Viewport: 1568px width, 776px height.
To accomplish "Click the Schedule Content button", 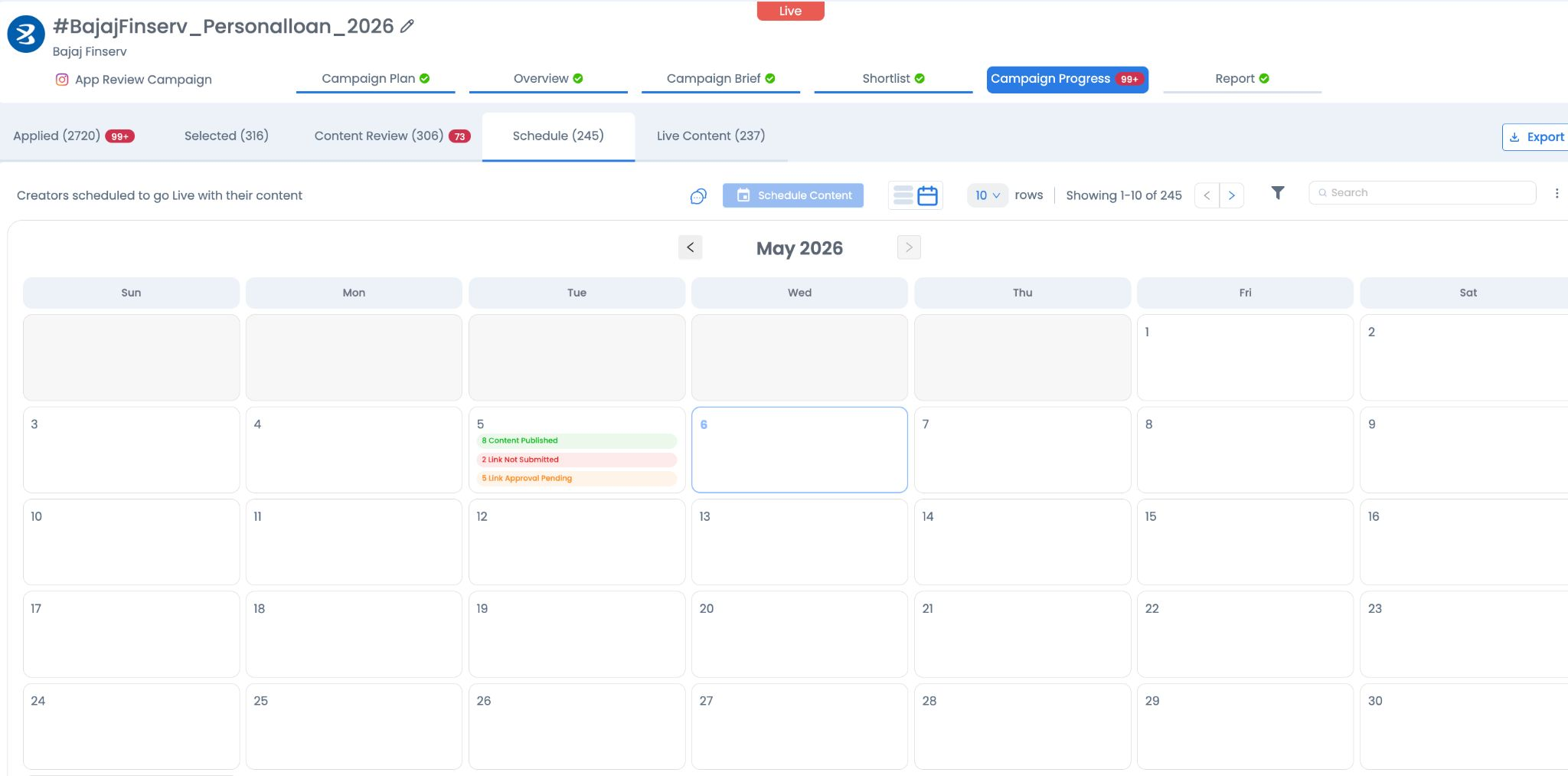I will tap(793, 195).
